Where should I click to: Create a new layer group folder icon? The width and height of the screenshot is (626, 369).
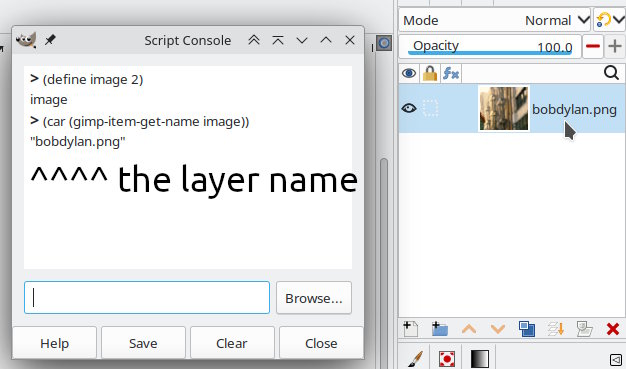tap(440, 329)
